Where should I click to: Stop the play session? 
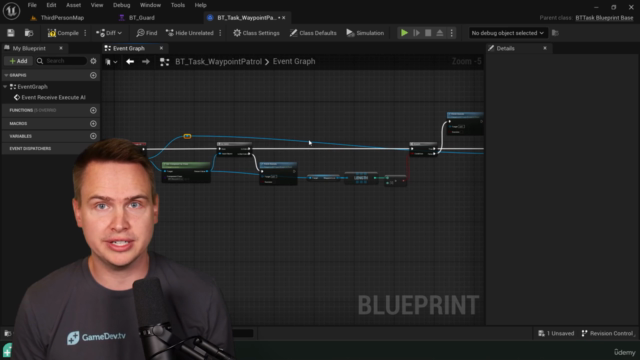click(428, 33)
